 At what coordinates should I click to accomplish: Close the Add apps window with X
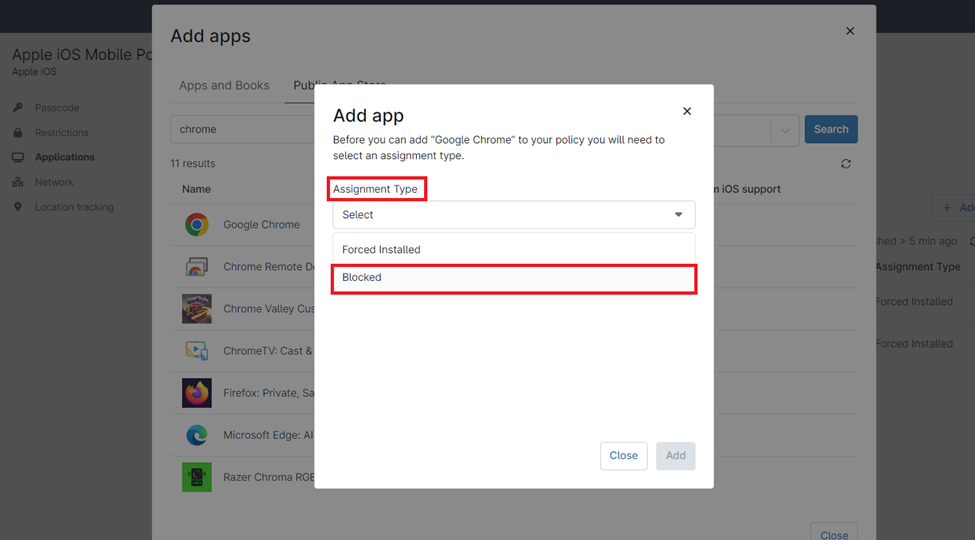pos(850,31)
